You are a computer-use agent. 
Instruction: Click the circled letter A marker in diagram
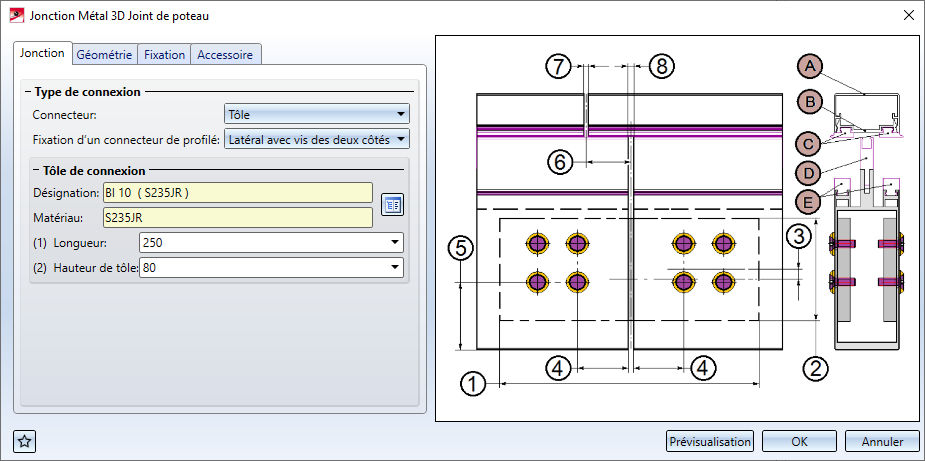(810, 66)
